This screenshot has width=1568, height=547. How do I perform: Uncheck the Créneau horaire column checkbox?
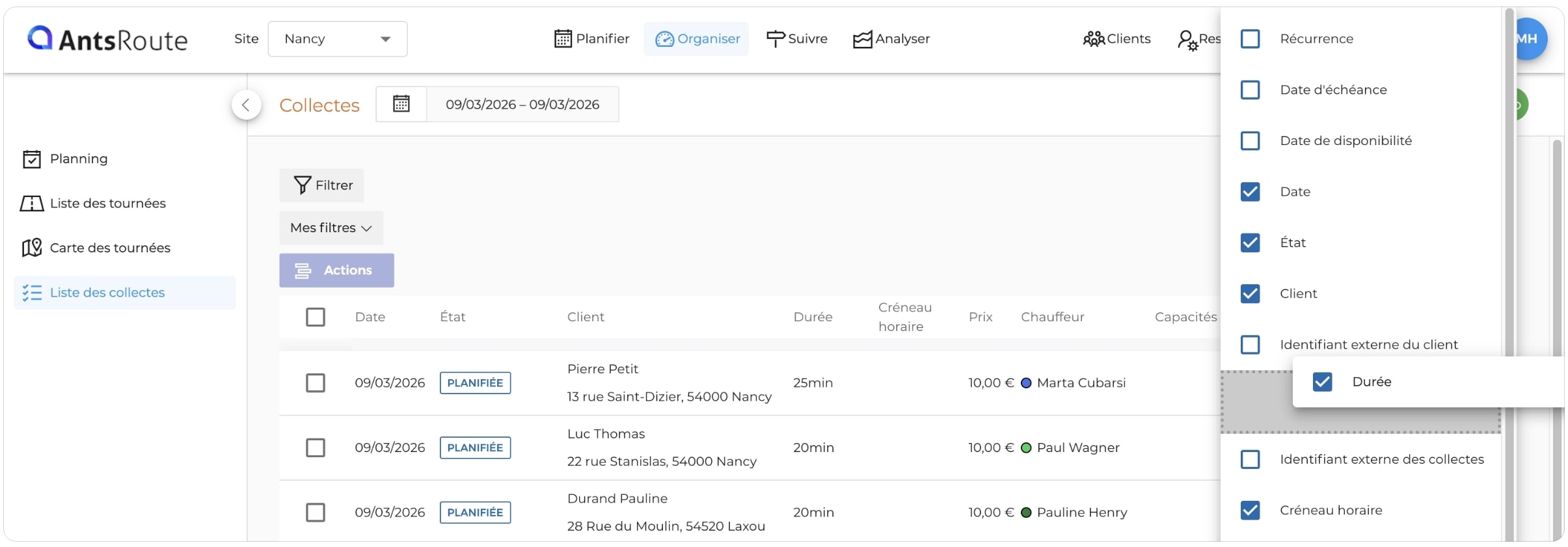[1250, 511]
